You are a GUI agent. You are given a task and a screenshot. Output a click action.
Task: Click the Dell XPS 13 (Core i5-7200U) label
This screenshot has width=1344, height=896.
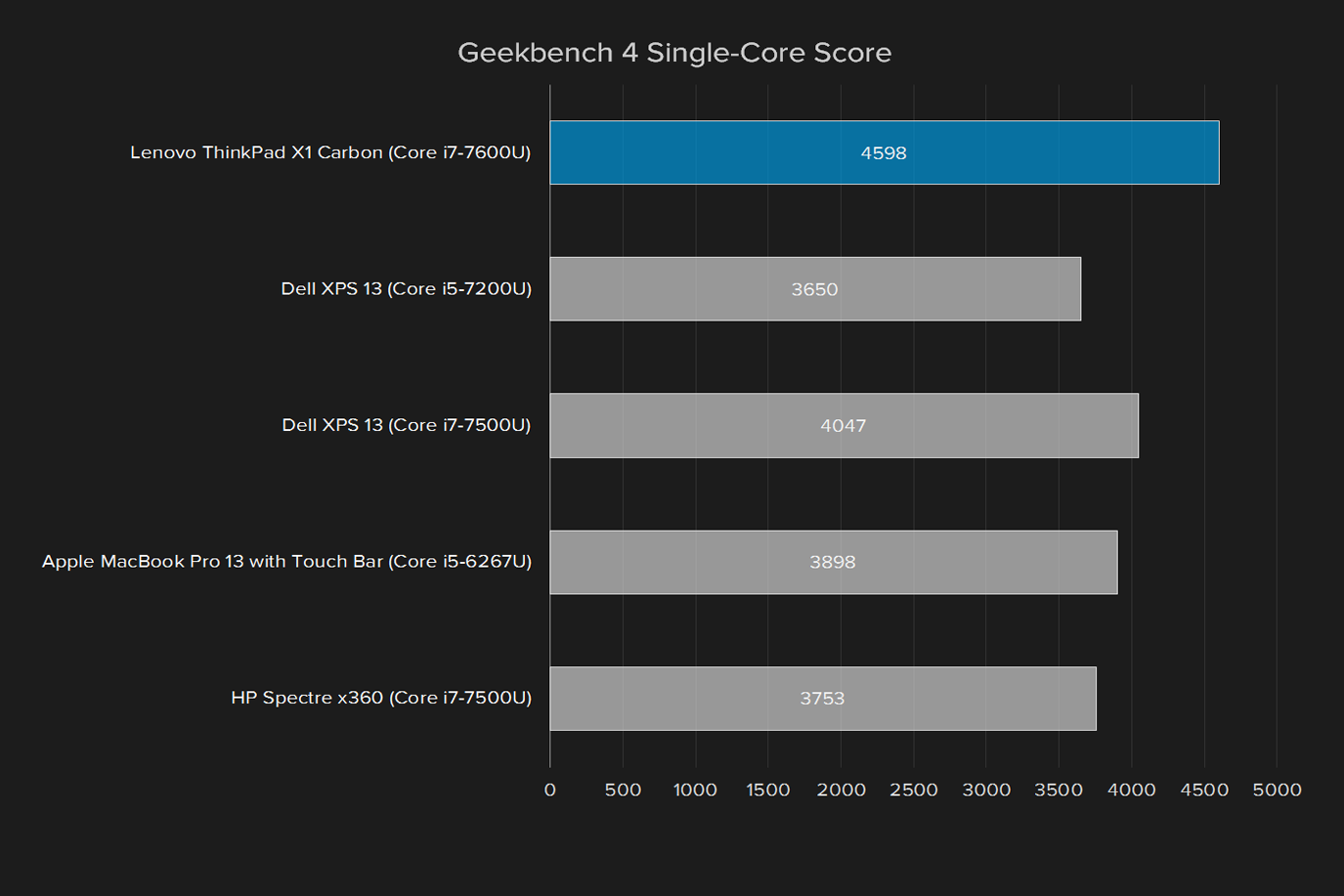[x=407, y=289]
